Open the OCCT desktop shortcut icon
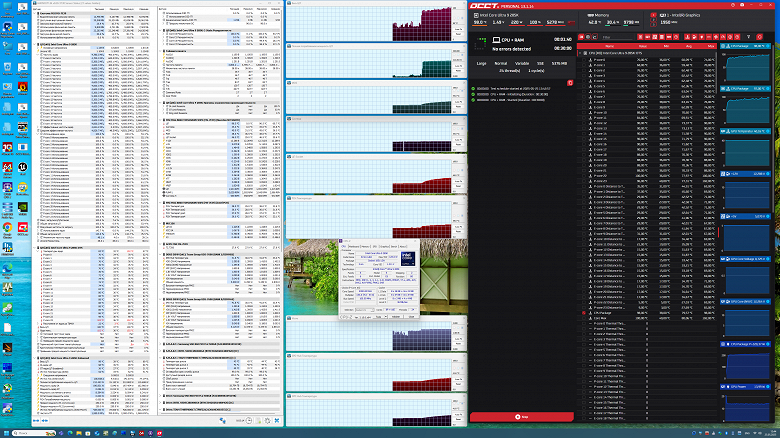780x438 pixels. tap(22, 227)
